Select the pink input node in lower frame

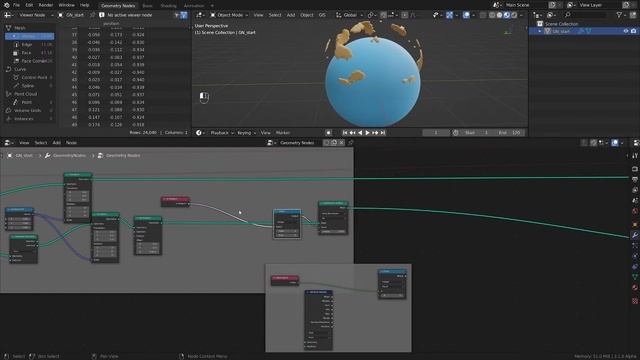pos(285,280)
